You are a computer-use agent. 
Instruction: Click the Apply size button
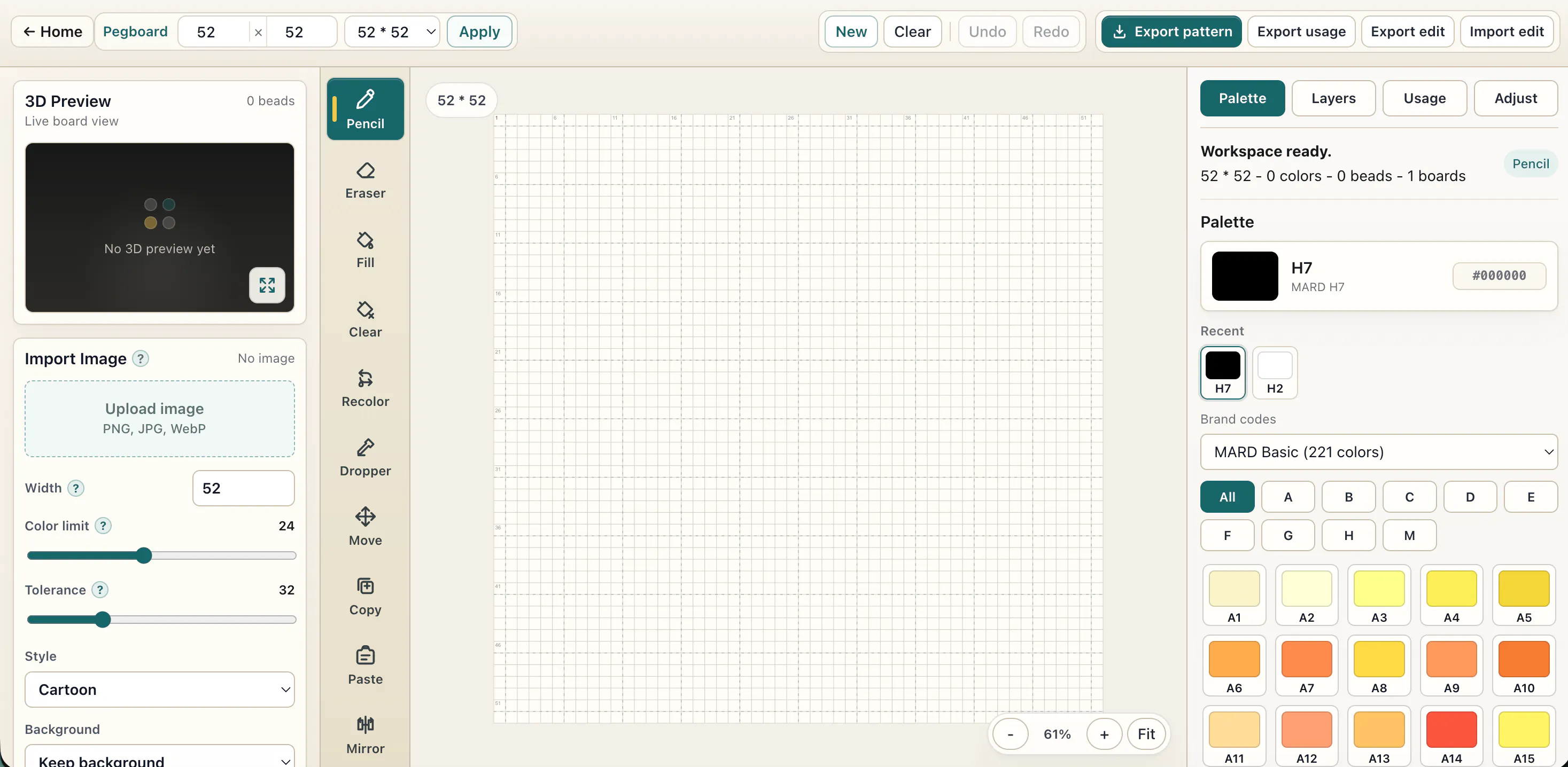(x=479, y=32)
